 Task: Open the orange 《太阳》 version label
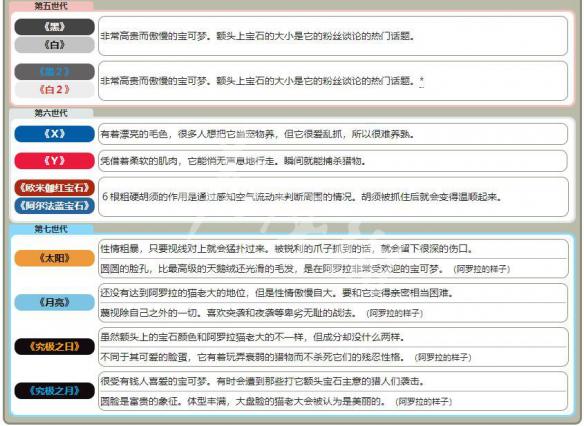[54, 258]
